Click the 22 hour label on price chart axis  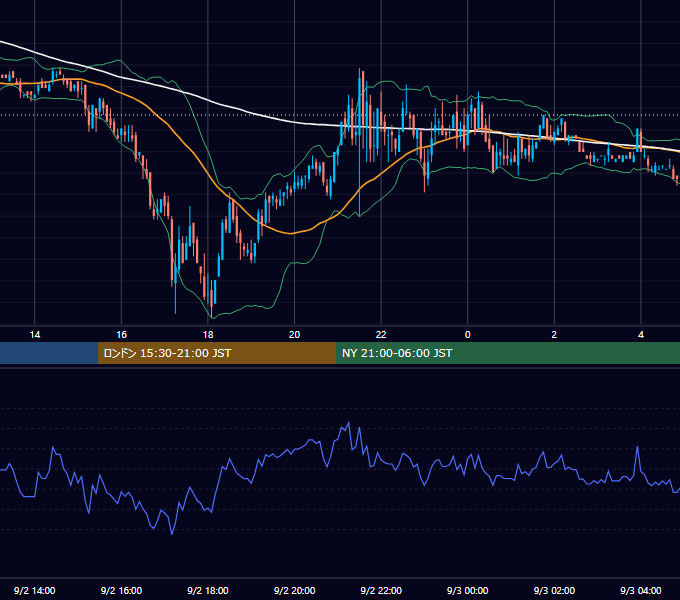381,335
